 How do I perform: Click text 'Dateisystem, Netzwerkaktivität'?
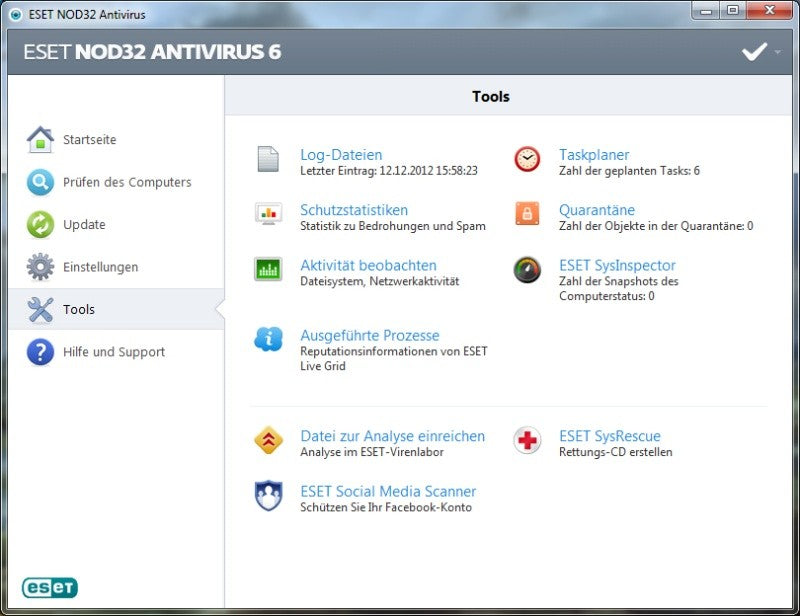(x=380, y=281)
